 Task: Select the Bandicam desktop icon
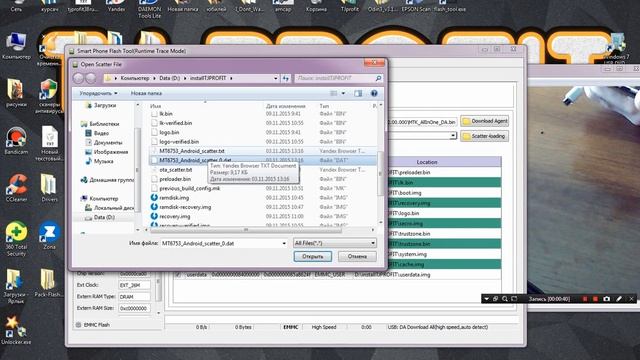(x=16, y=140)
